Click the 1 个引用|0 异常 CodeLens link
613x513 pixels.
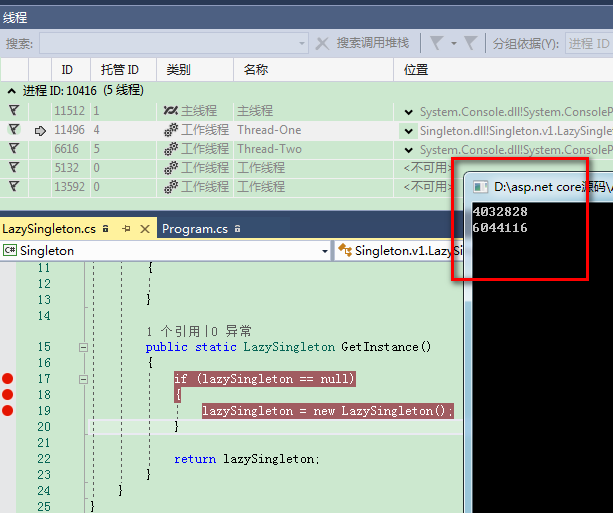pos(199,332)
